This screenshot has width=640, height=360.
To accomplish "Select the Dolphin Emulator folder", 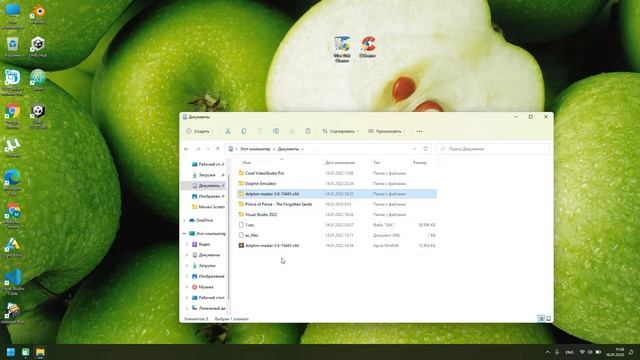I will coord(337,184).
